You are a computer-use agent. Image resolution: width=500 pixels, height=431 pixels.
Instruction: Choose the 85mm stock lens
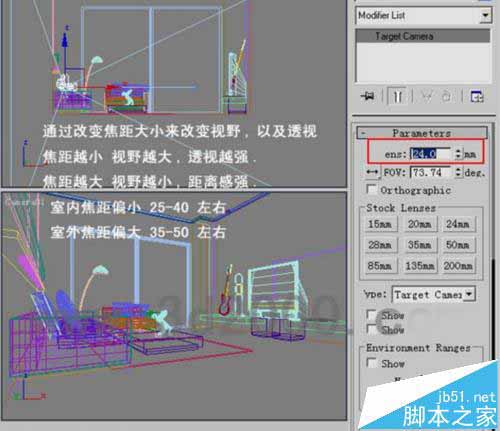[380, 266]
